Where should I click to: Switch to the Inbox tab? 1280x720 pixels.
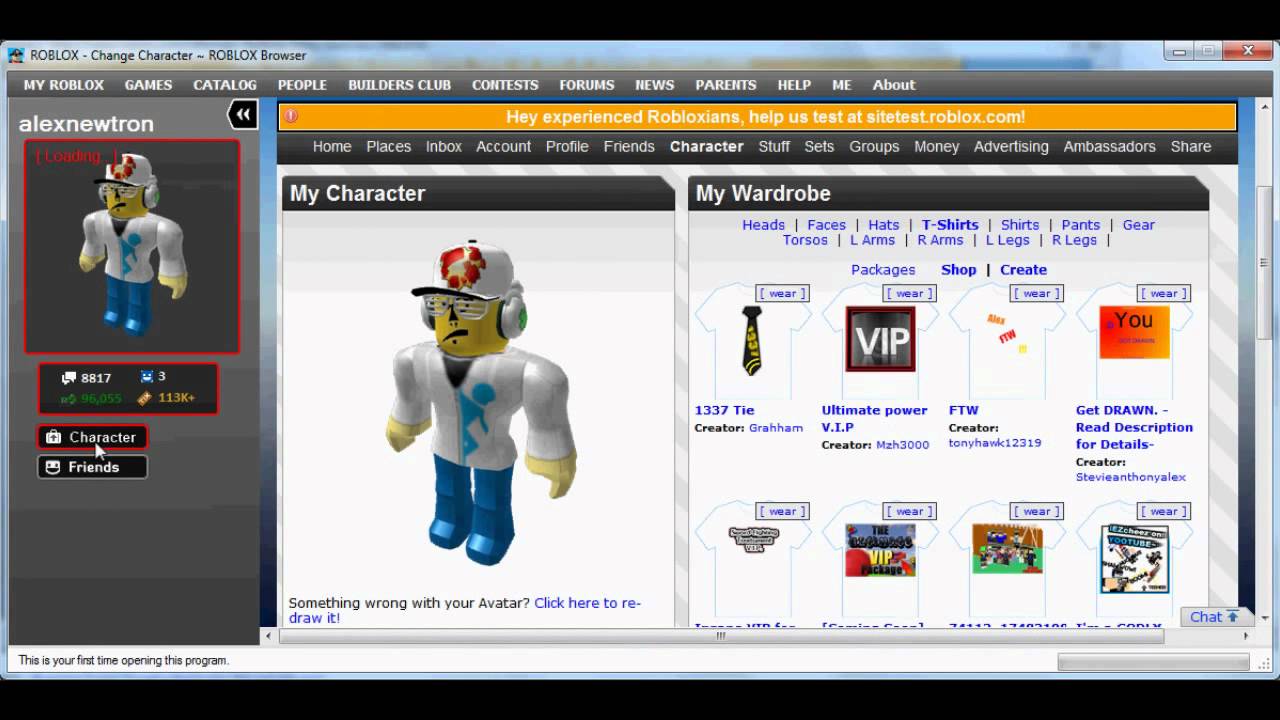[444, 146]
